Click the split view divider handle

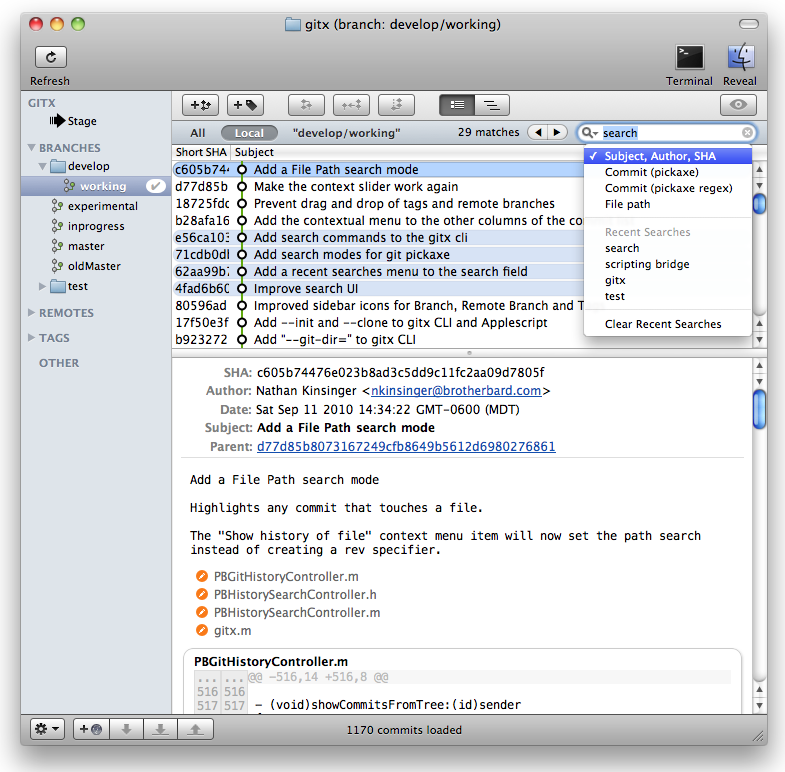pyautogui.click(x=469, y=353)
